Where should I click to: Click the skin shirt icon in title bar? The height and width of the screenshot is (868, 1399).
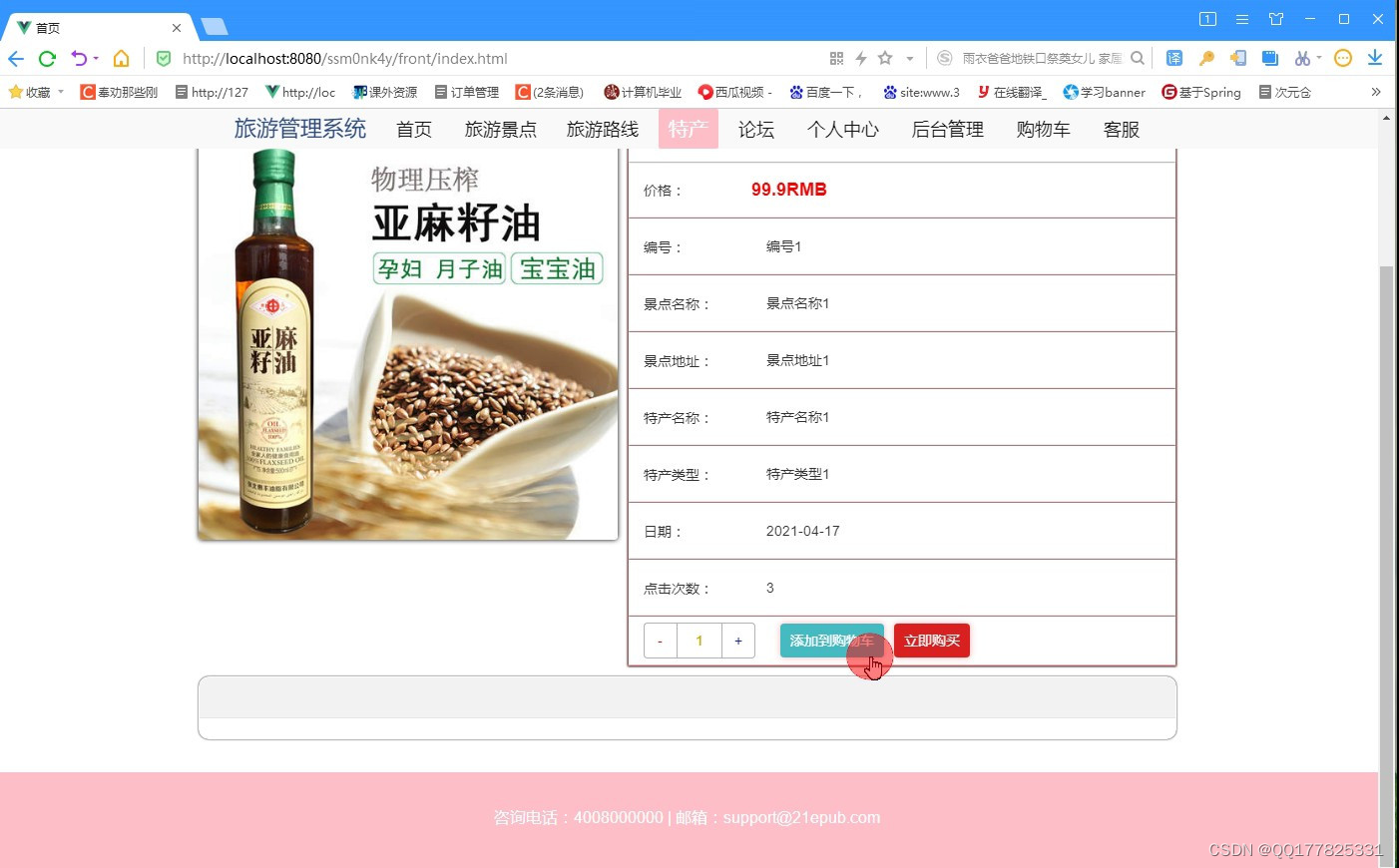[x=1276, y=19]
